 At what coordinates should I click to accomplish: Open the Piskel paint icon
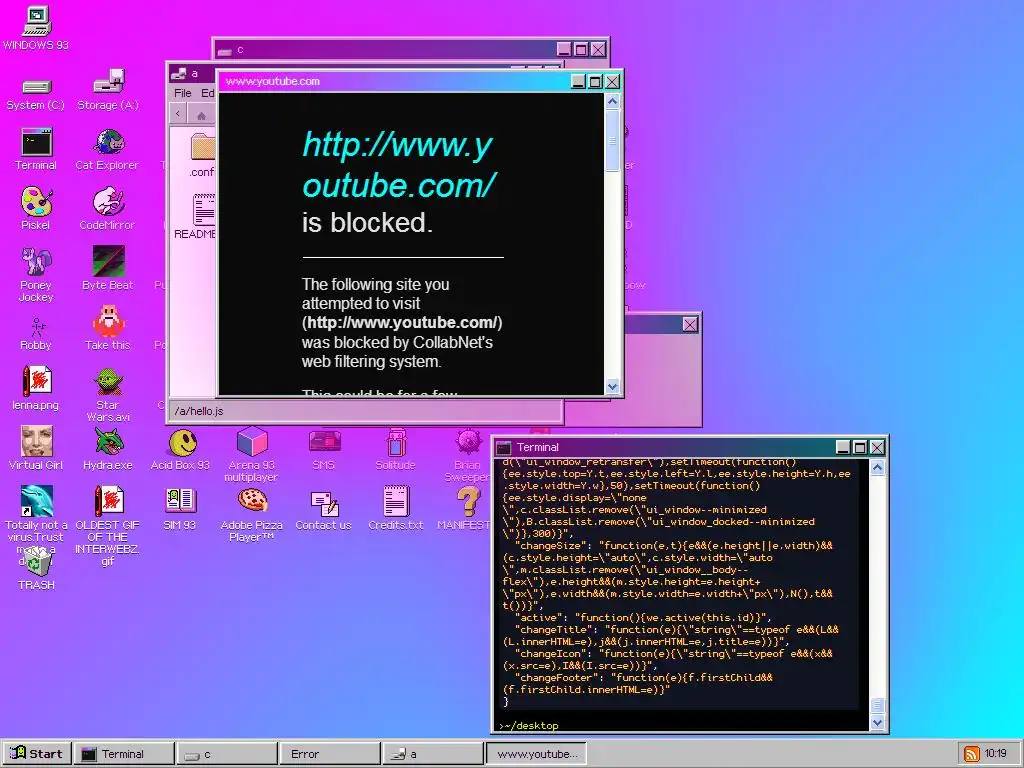[x=36, y=208]
